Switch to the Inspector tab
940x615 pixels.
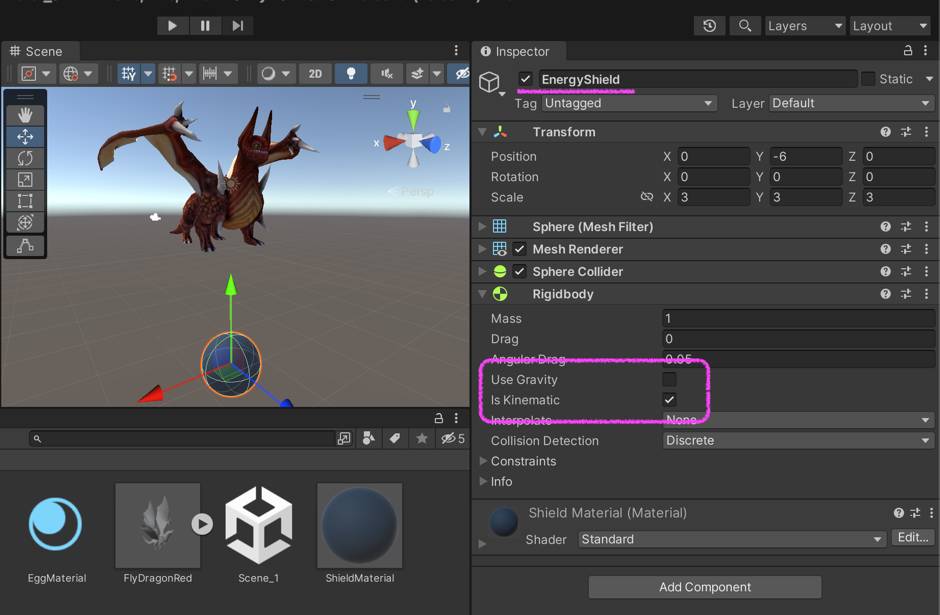pyautogui.click(x=514, y=51)
